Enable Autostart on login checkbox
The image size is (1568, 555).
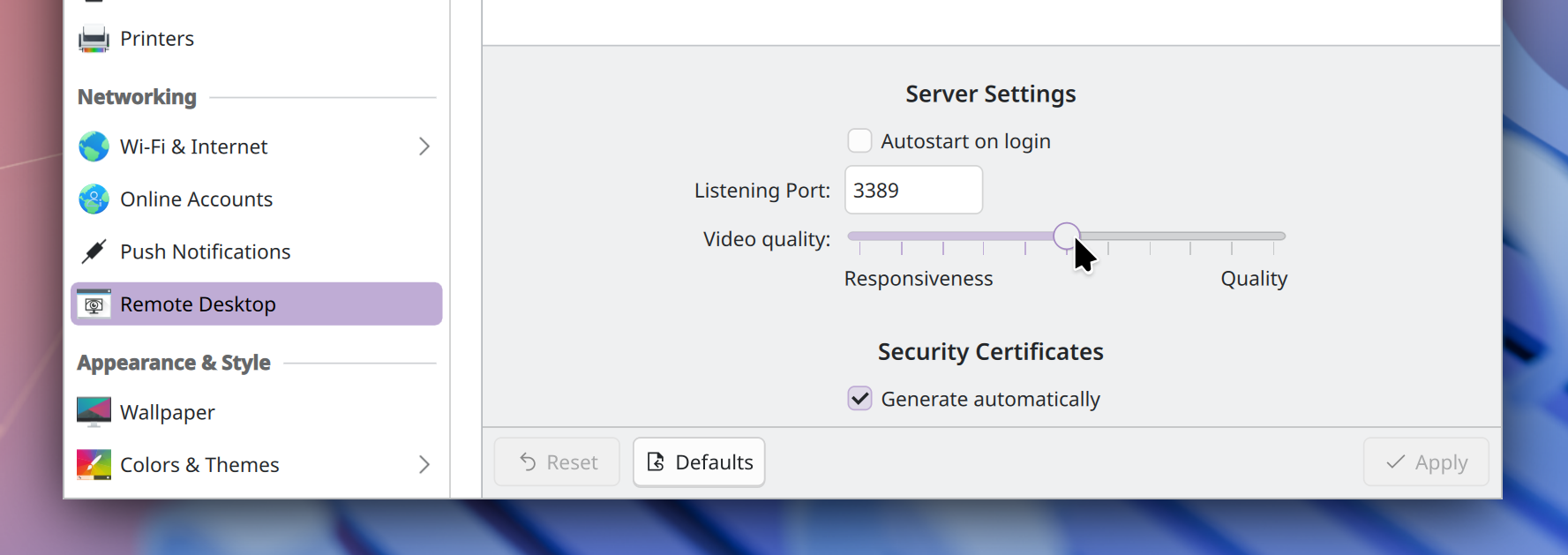pos(859,141)
